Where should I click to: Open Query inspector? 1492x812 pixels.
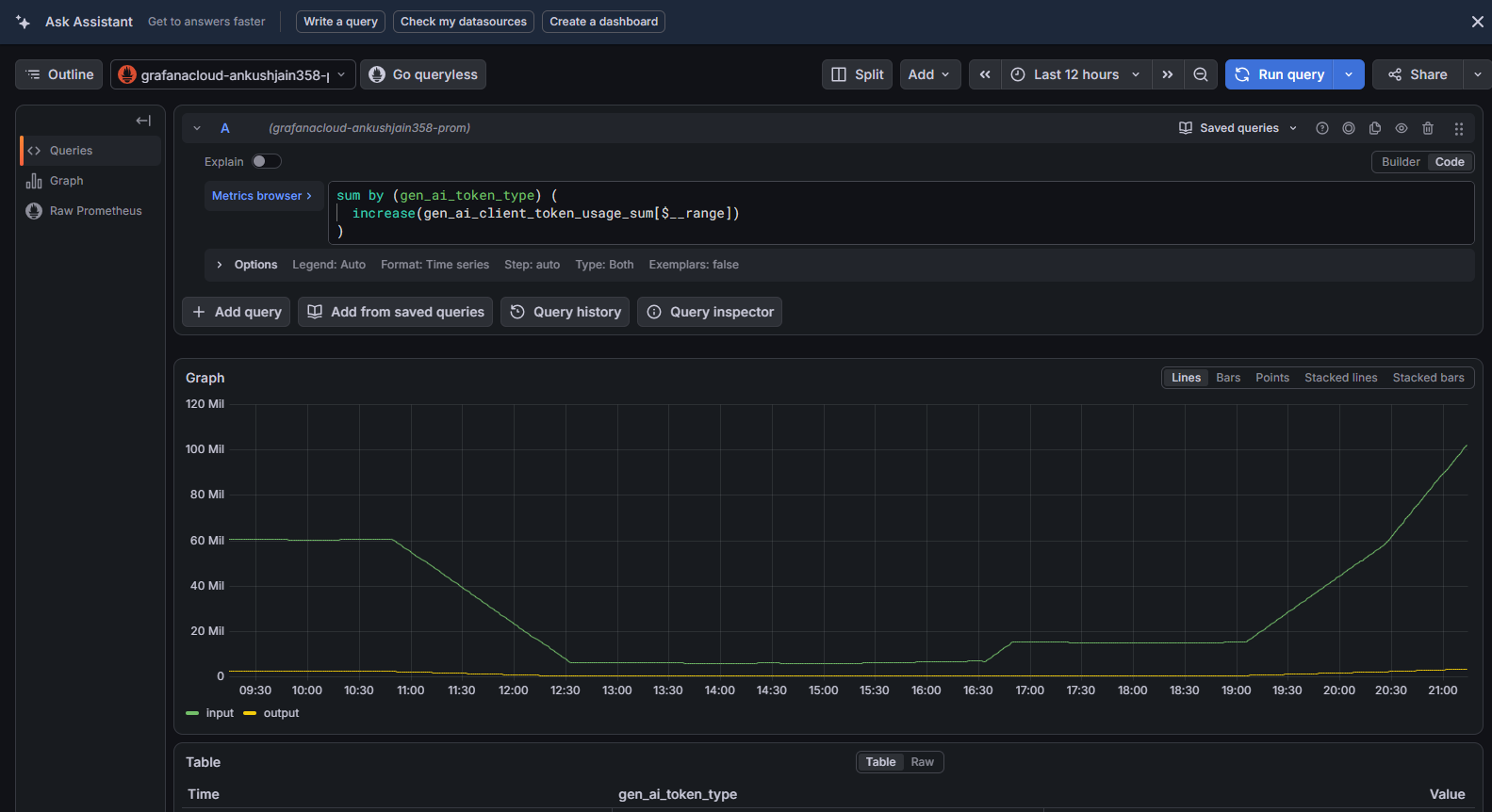pyautogui.click(x=710, y=312)
